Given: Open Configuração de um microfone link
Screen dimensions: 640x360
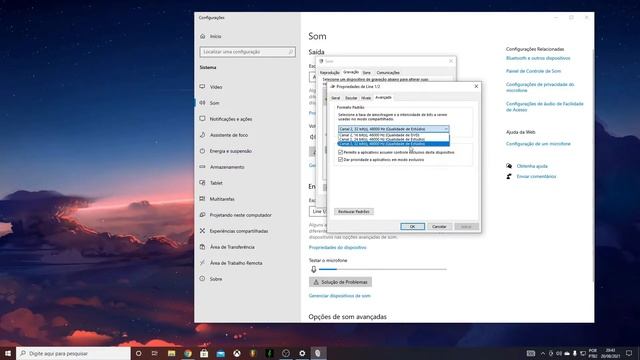Looking at the screenshot, I should coord(538,144).
